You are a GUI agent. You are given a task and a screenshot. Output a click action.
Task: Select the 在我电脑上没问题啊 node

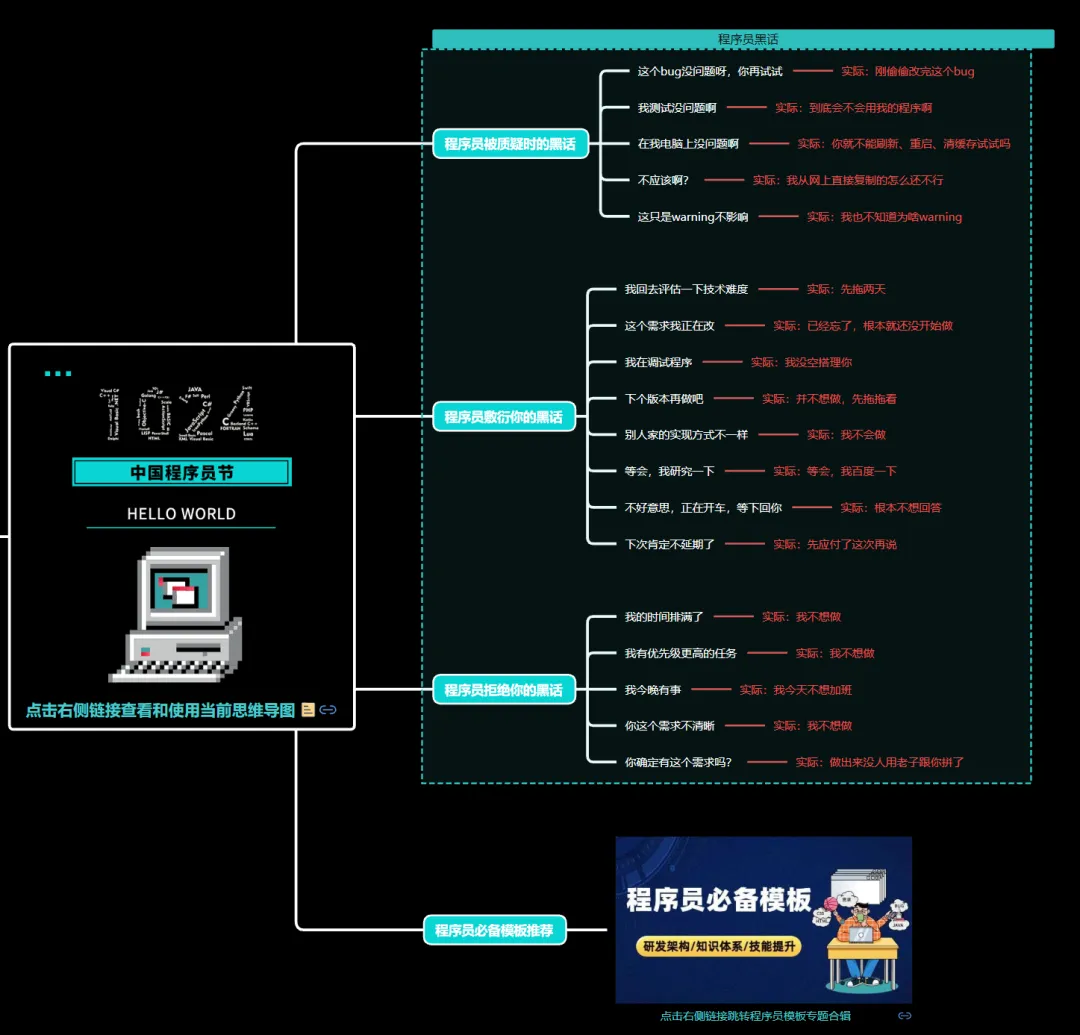click(687, 143)
